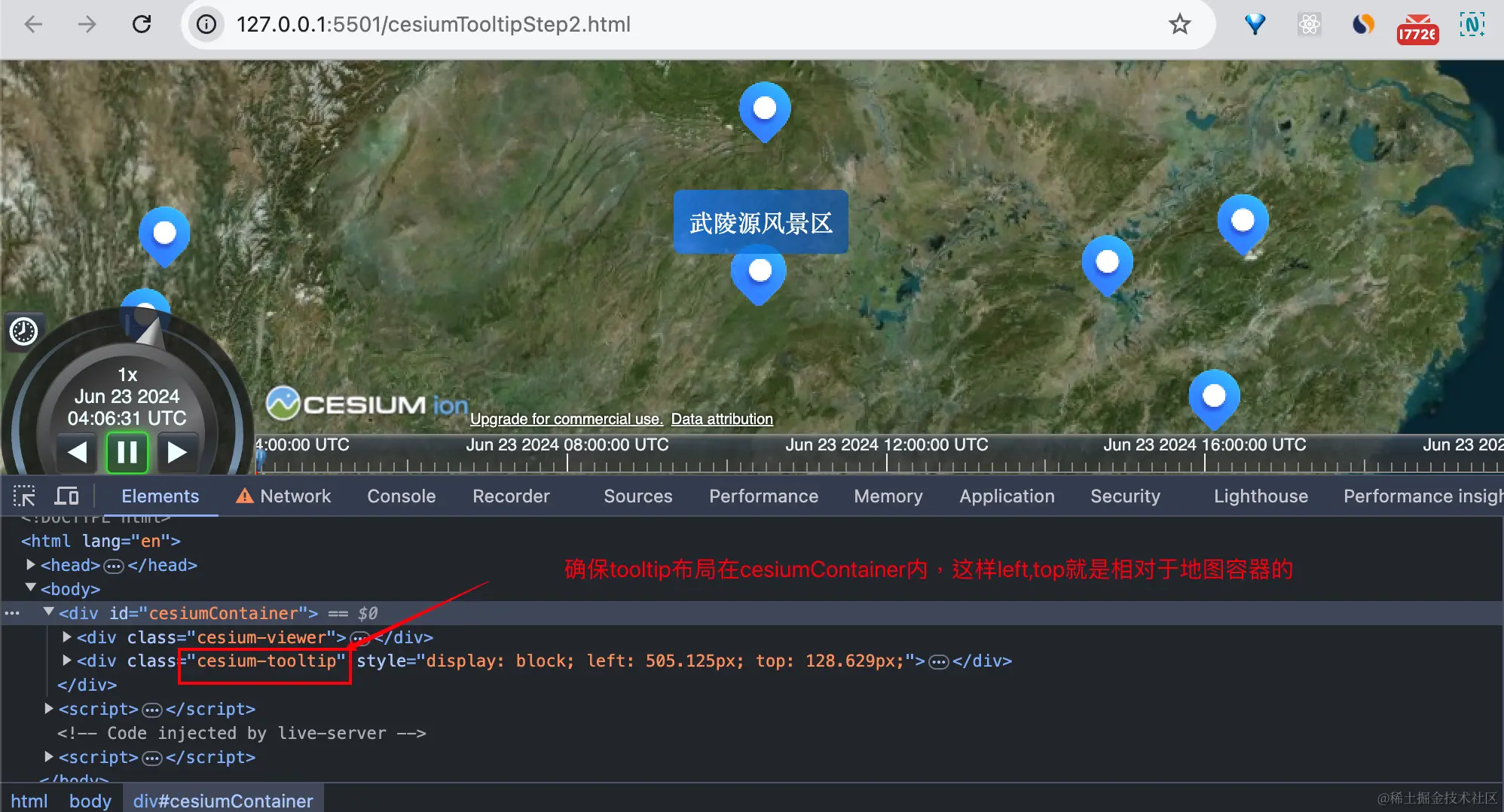Click the Network tab warning icon
1504x812 pixels.
point(244,496)
